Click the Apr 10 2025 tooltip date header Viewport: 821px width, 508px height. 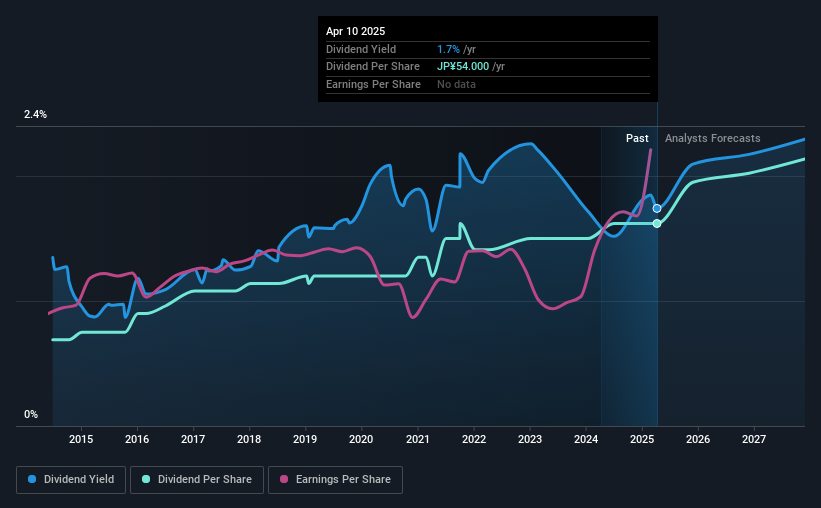coord(356,31)
